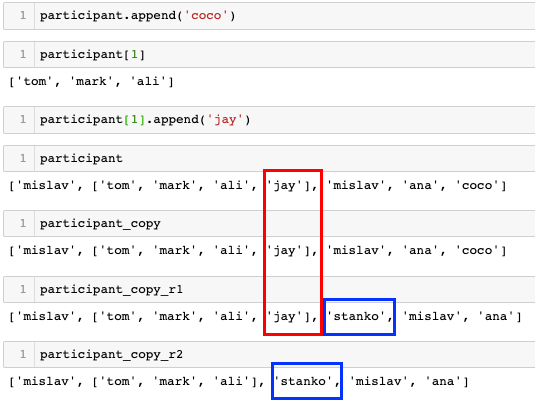Image resolution: width=535 pixels, height=402 pixels.
Task: Click line number 1 of the participant.append('coco') cell
Action: click(x=23, y=15)
